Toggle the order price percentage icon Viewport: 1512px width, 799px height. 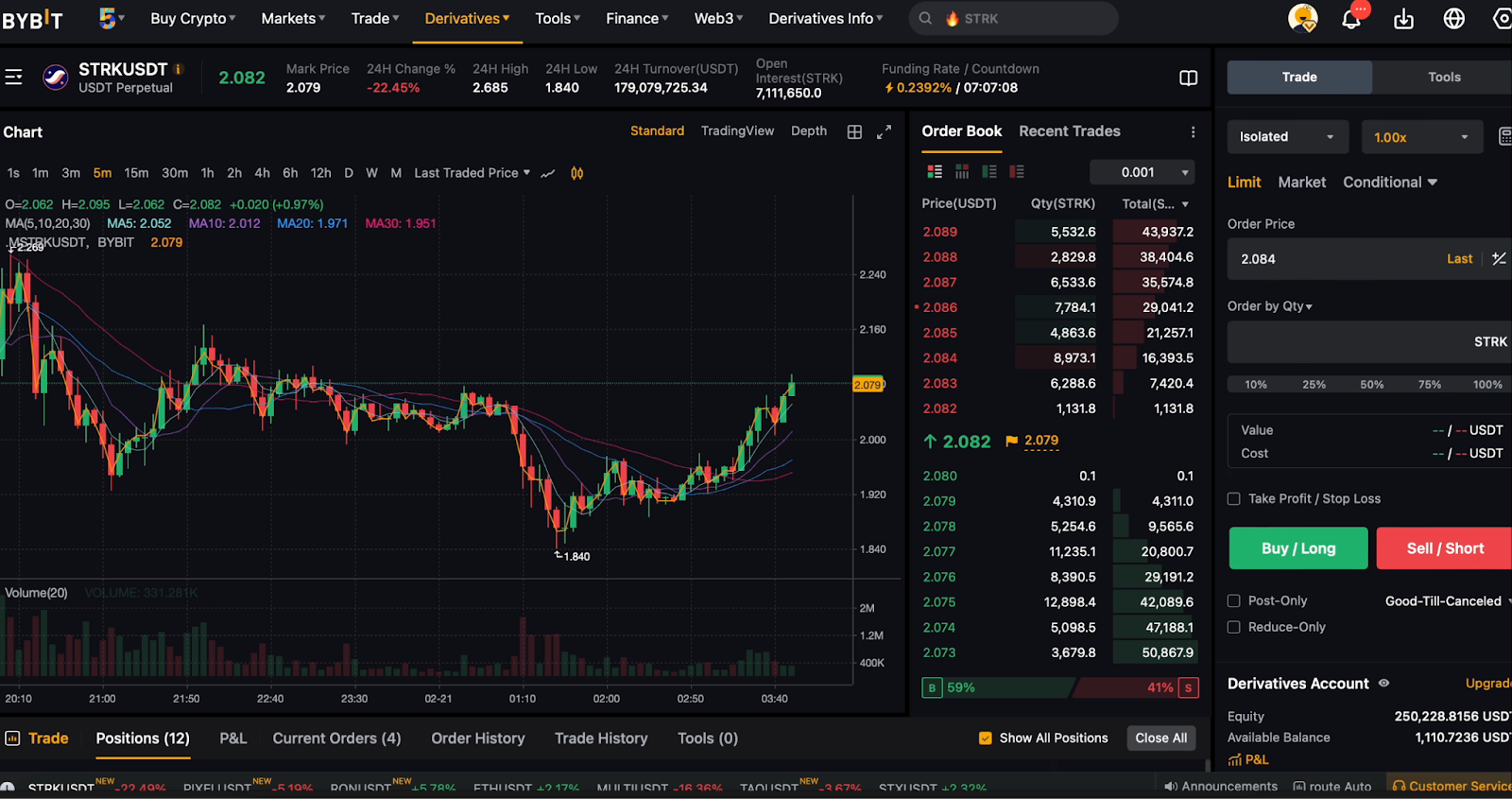click(1499, 258)
